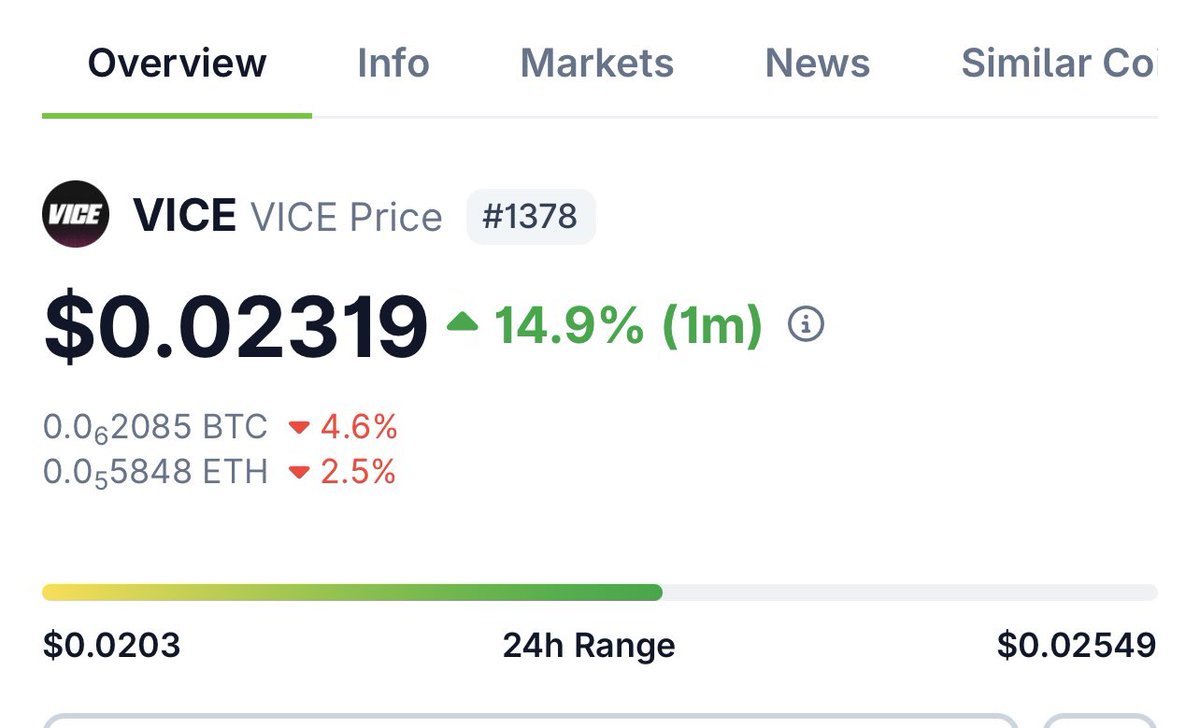Viewport: 1200px width, 728px height.
Task: Click the 14.9% (1m) change text
Action: [x=628, y=325]
